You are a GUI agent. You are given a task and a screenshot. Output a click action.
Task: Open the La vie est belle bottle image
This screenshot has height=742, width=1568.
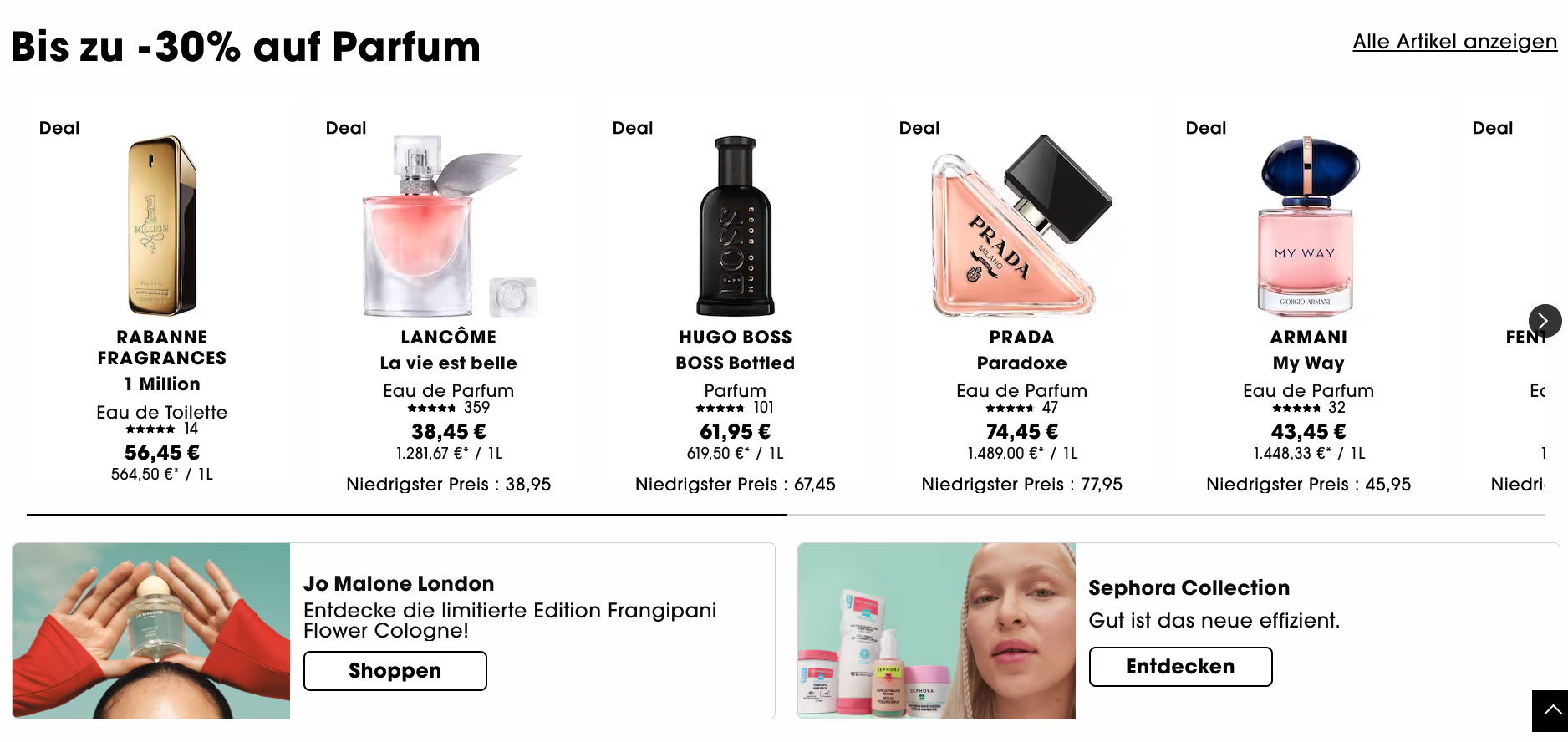(449, 226)
